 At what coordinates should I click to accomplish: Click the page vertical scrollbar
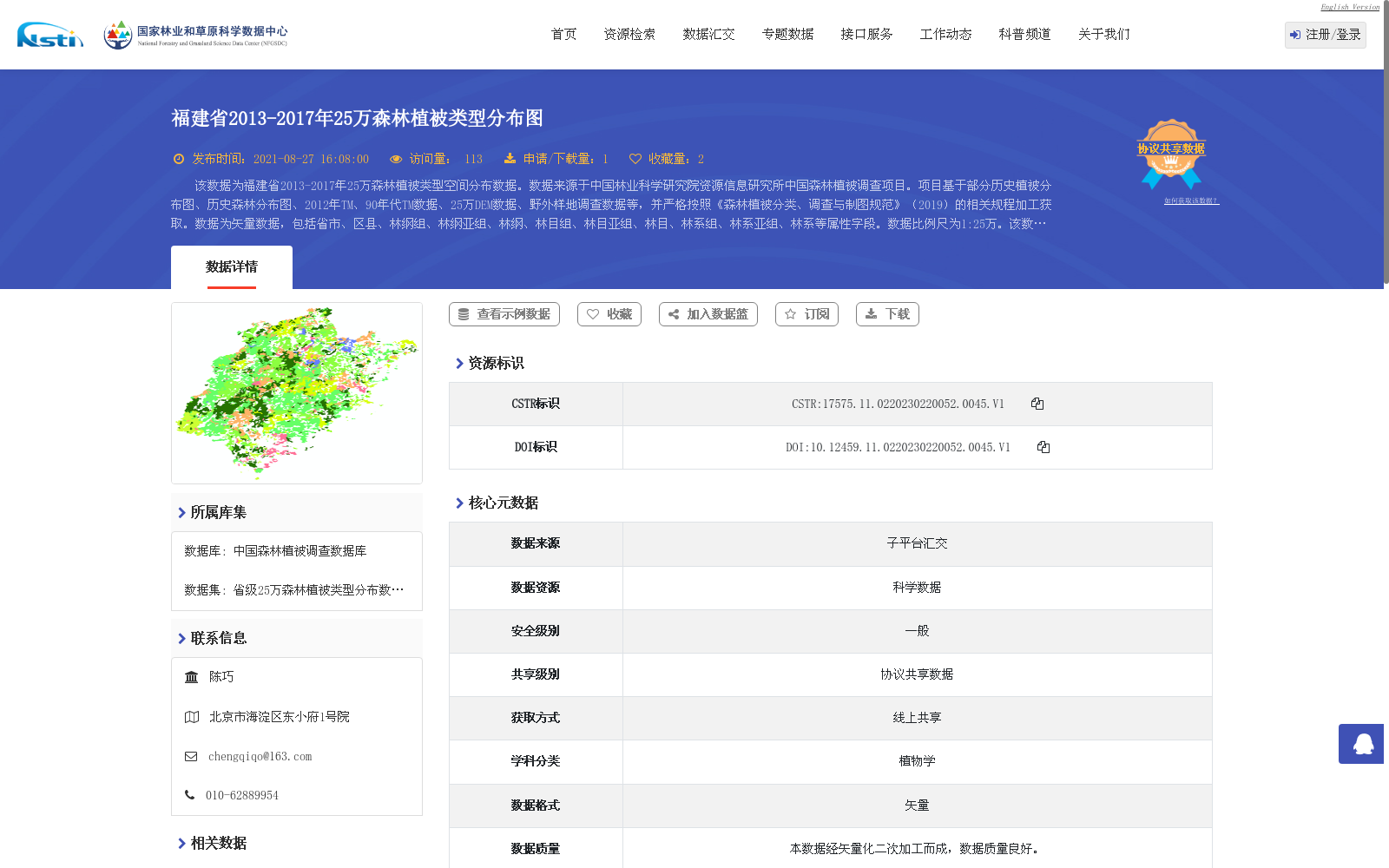[1386, 143]
